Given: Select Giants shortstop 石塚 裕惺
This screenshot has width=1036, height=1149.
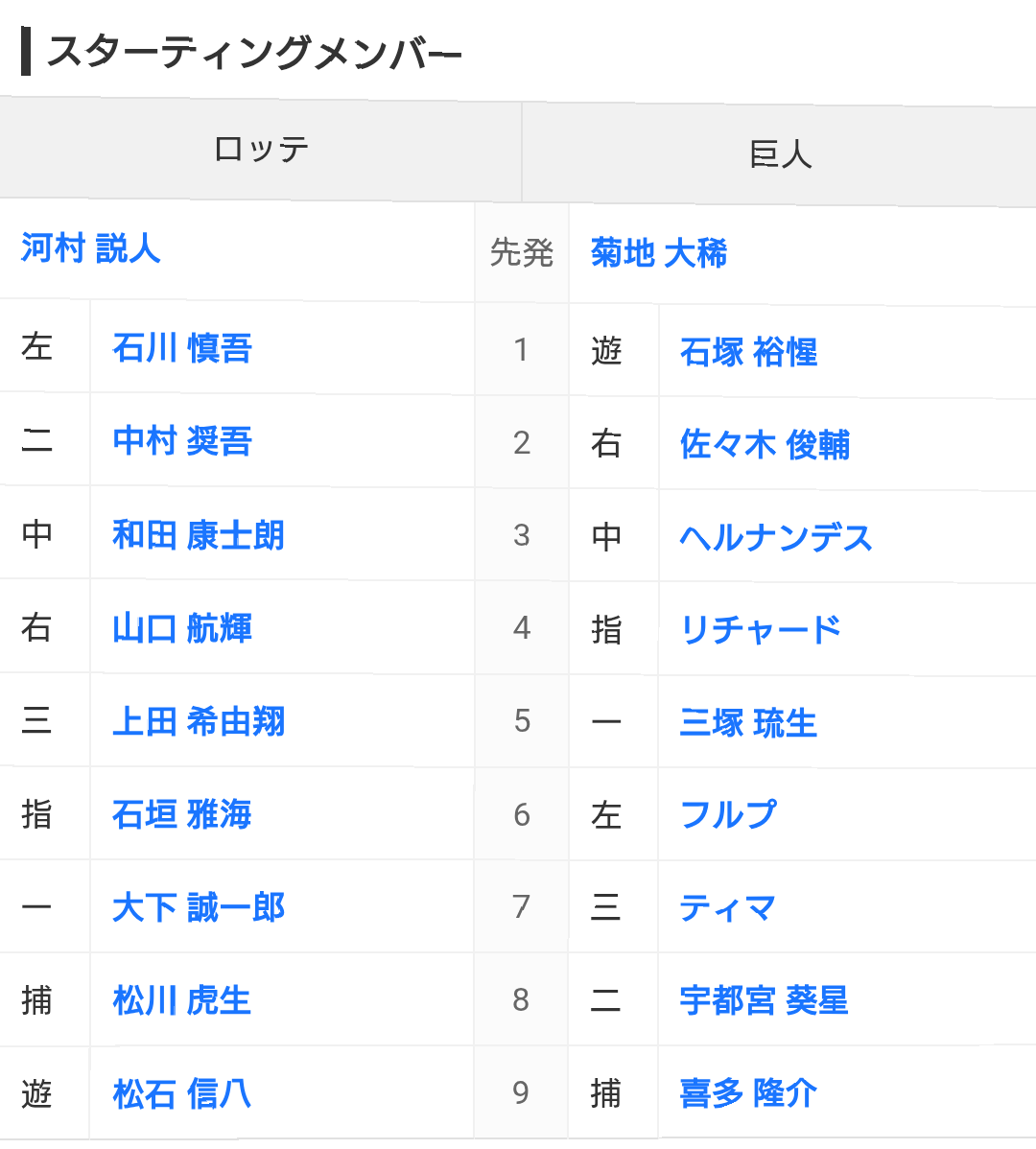Looking at the screenshot, I should click(x=749, y=352).
